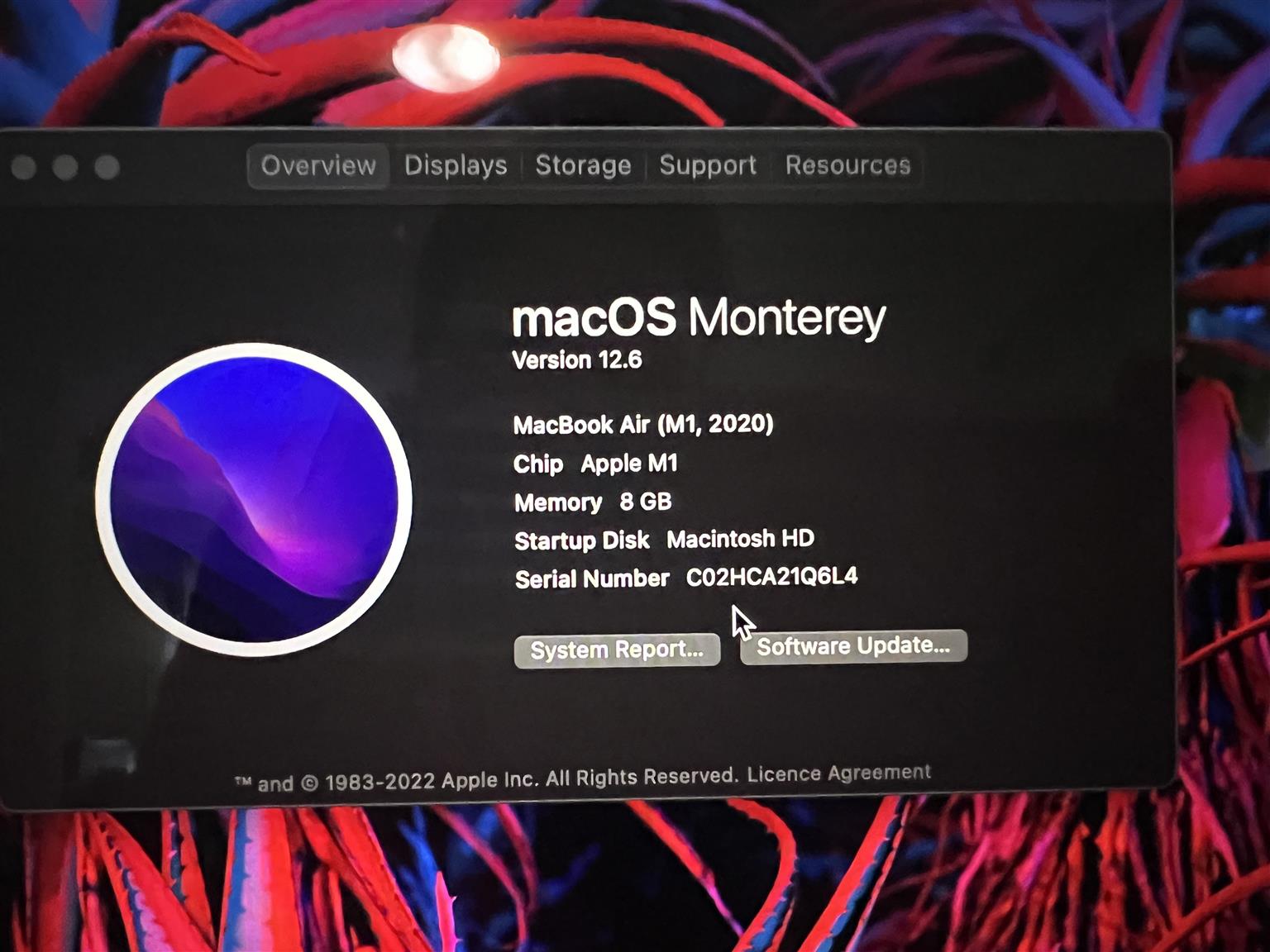Screen dimensions: 1270x952
Task: Click the System Report button
Action: [x=617, y=650]
